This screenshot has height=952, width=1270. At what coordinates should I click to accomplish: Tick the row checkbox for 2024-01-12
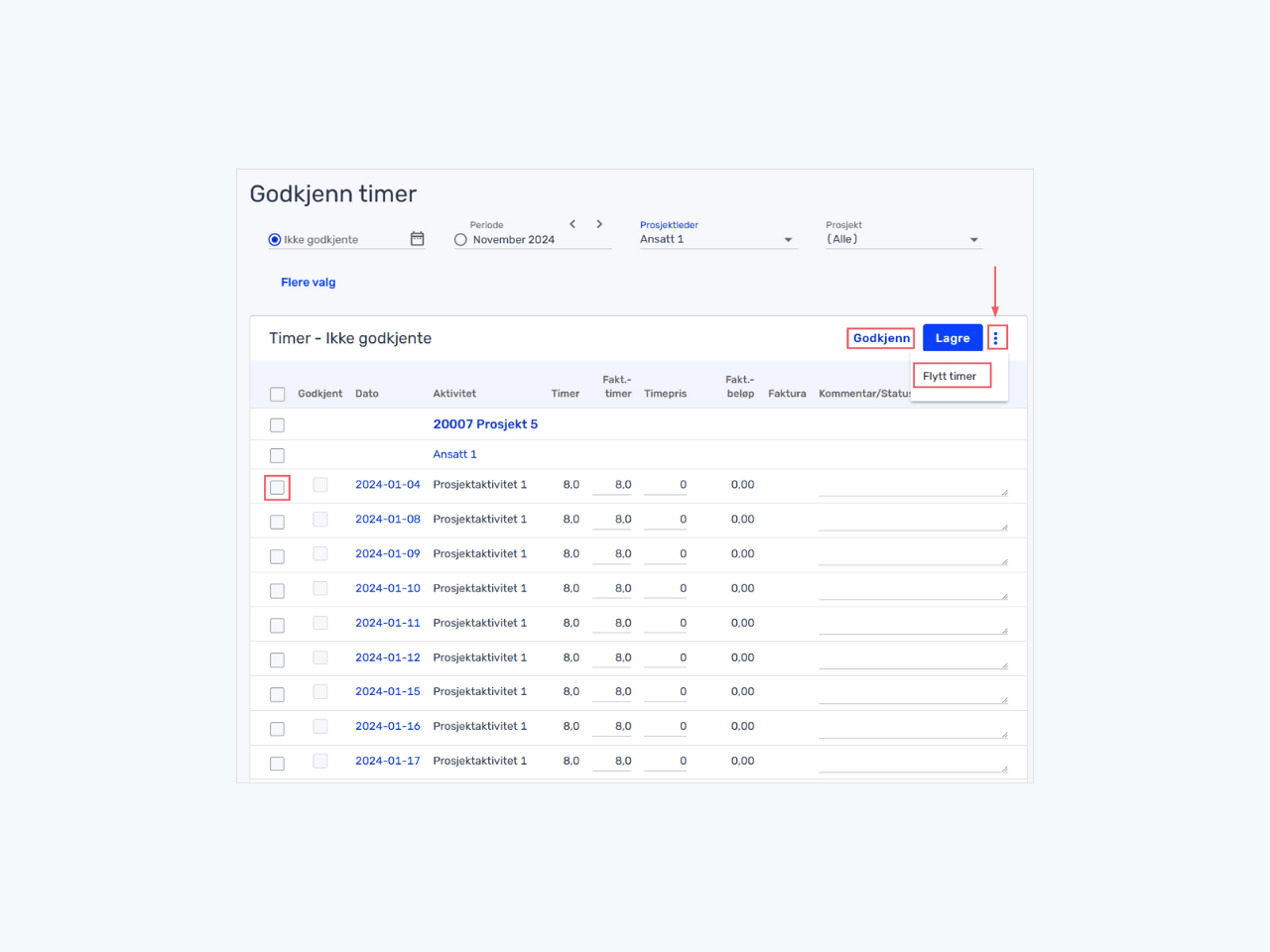pos(277,659)
